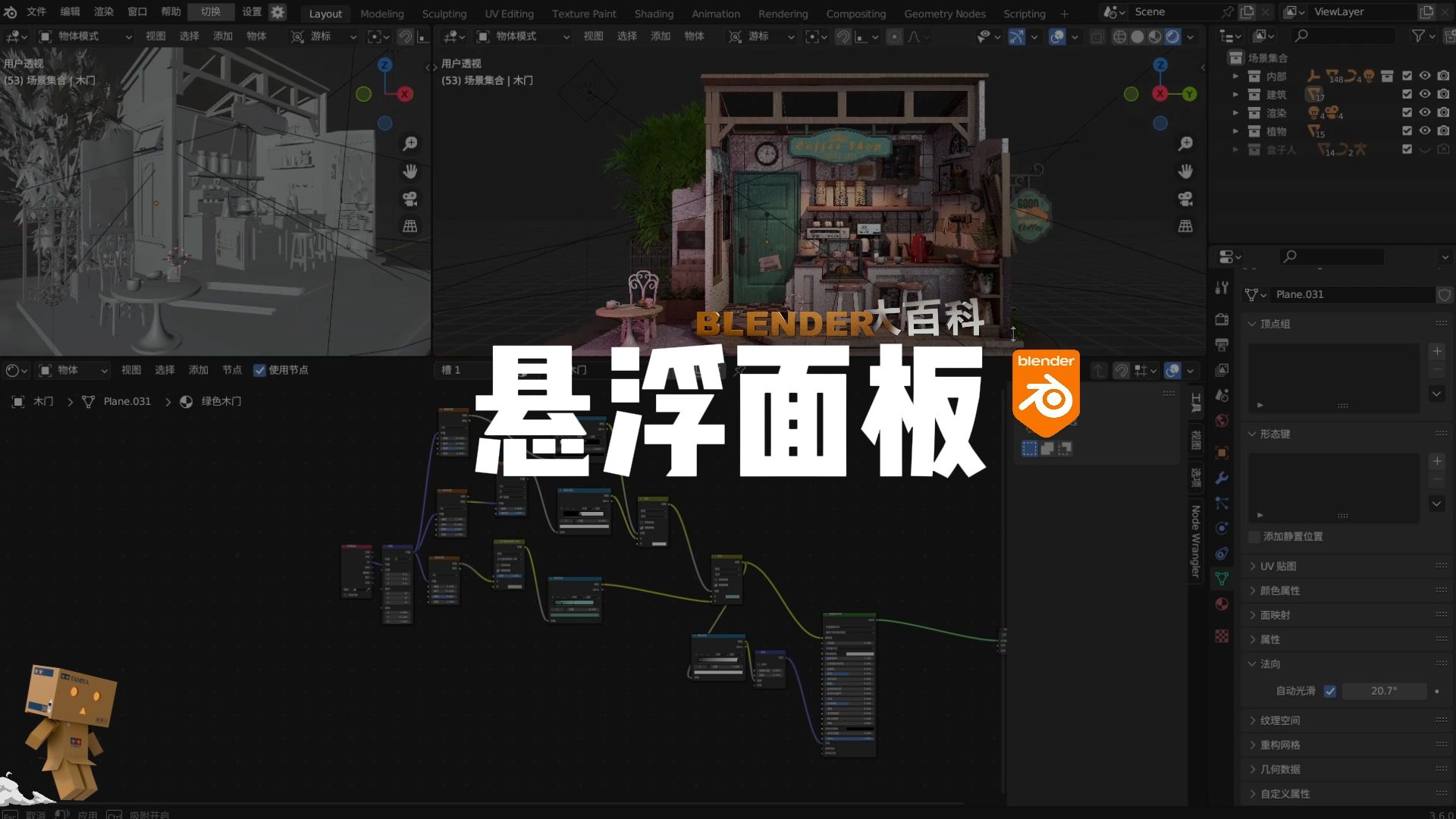Click zoom magnifier gizmo in right viewport

pyautogui.click(x=1185, y=143)
